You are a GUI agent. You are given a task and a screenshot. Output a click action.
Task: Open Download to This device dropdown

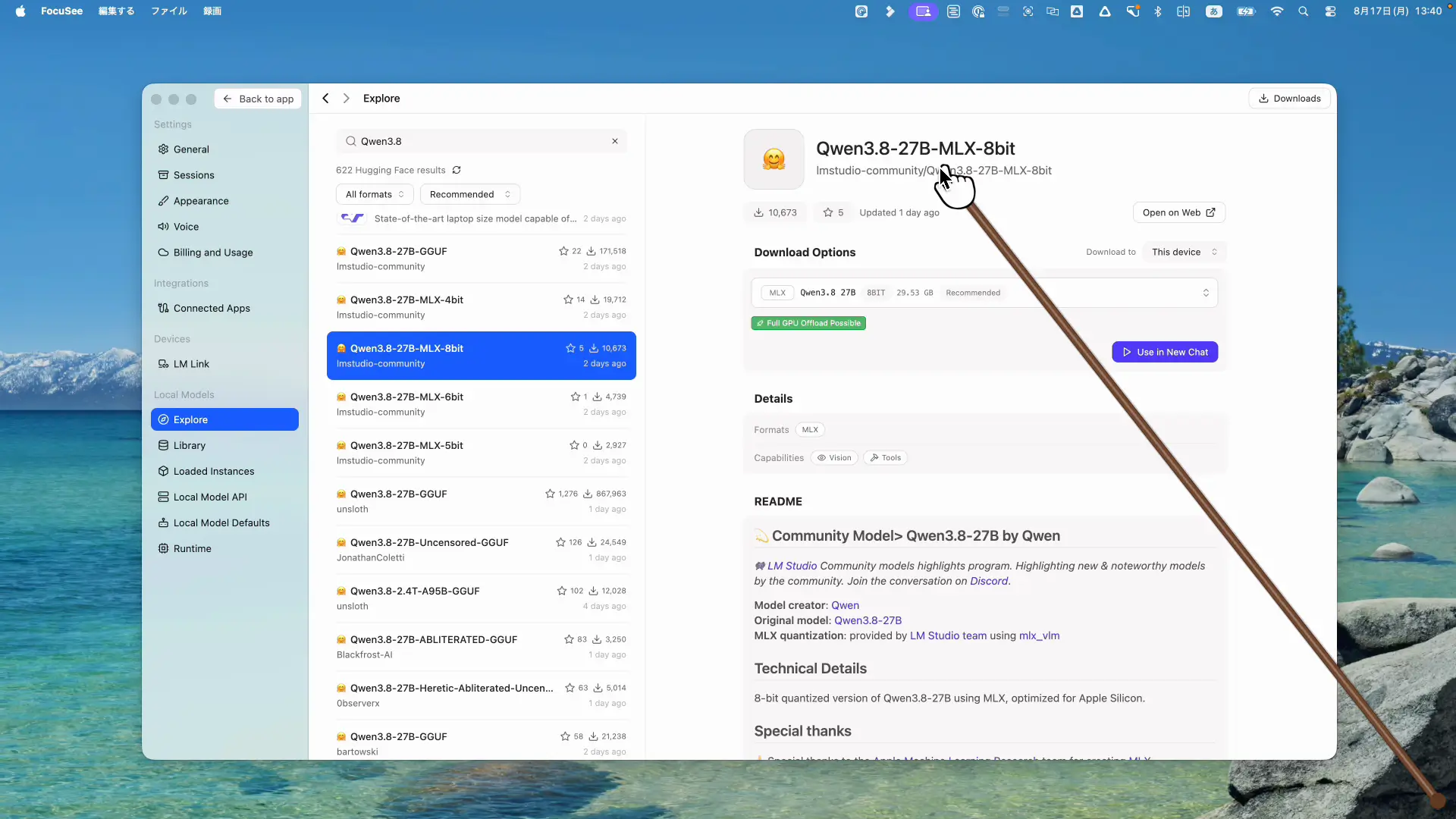click(1184, 252)
